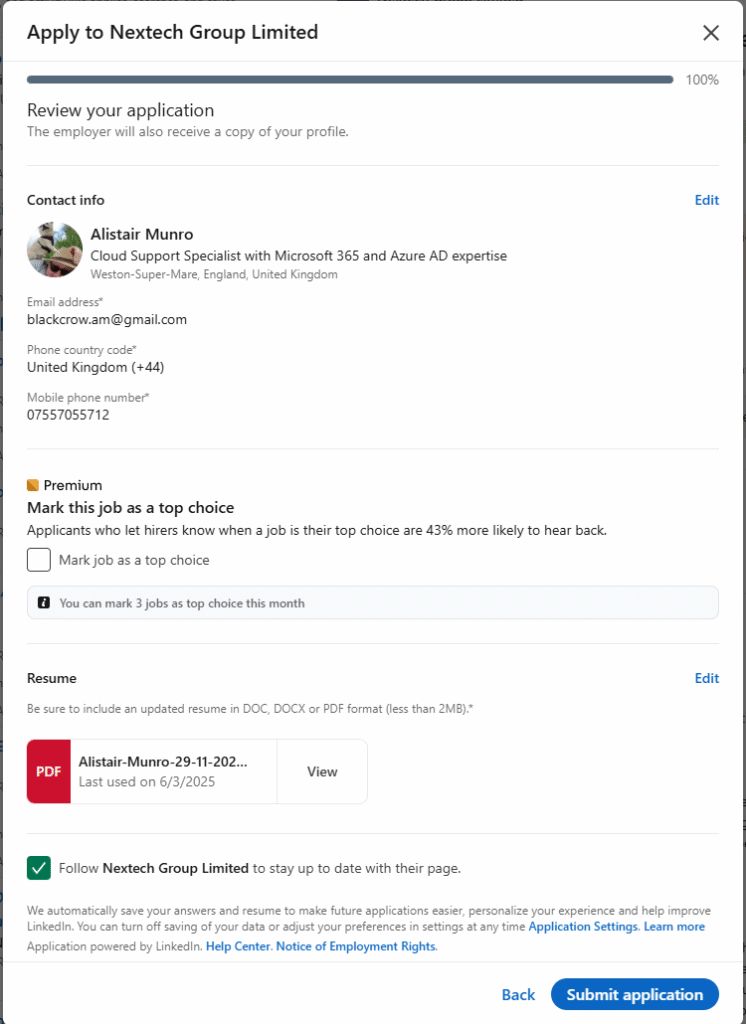Select the Alistair-Munro resume file name

(162, 761)
